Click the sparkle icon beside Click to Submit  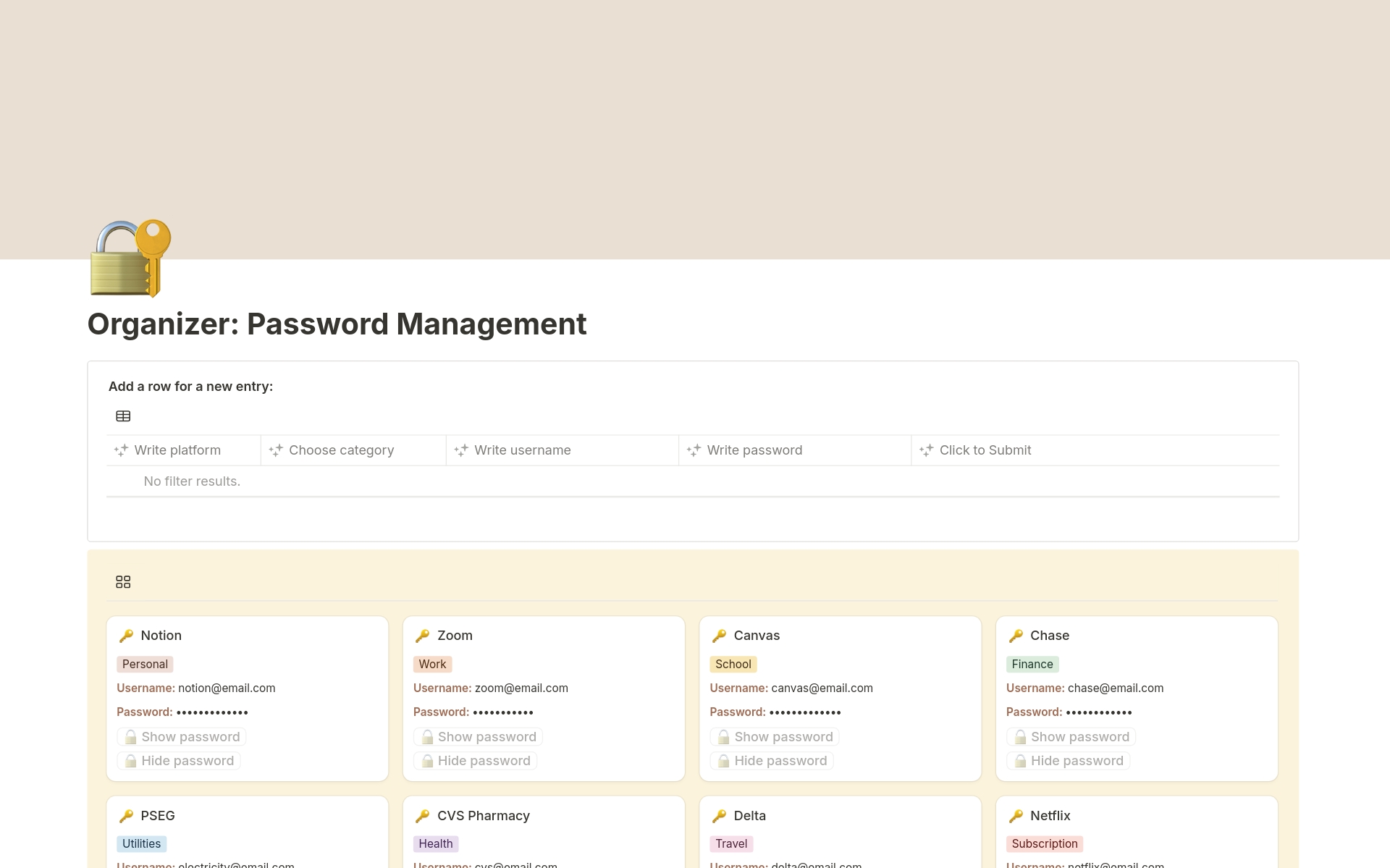(926, 450)
